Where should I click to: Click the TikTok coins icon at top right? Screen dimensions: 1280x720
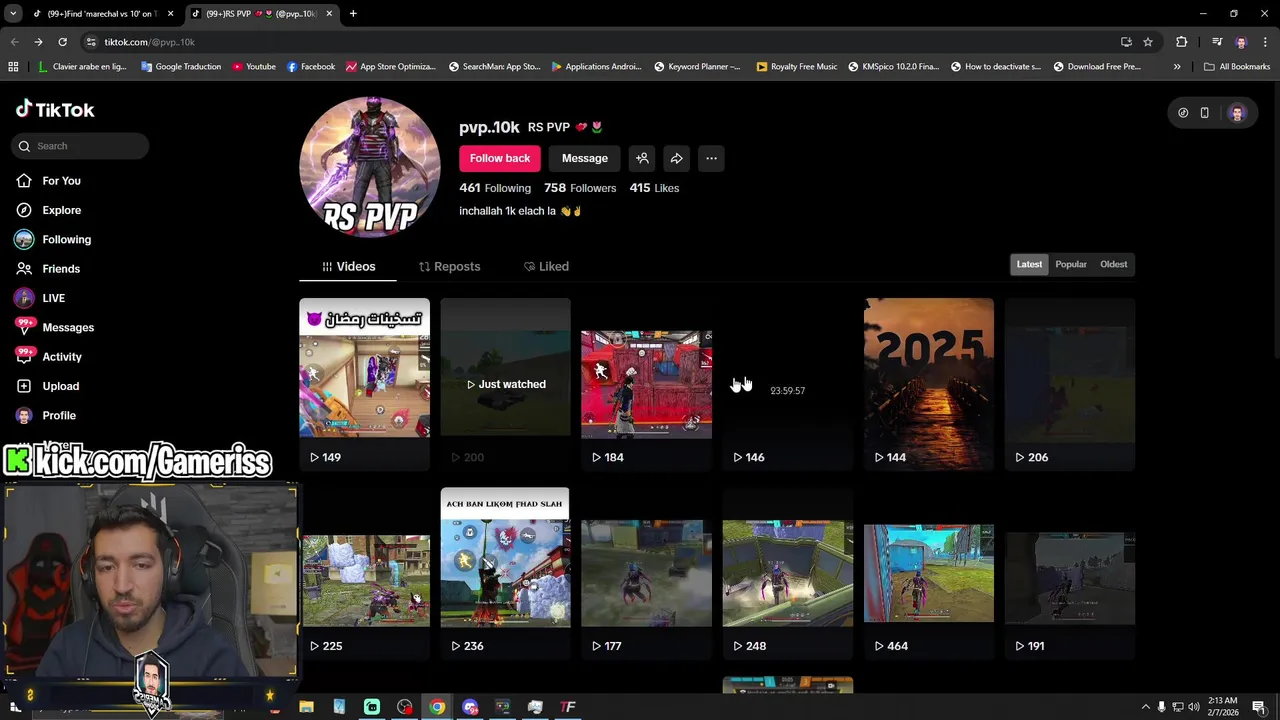pyautogui.click(x=1183, y=113)
